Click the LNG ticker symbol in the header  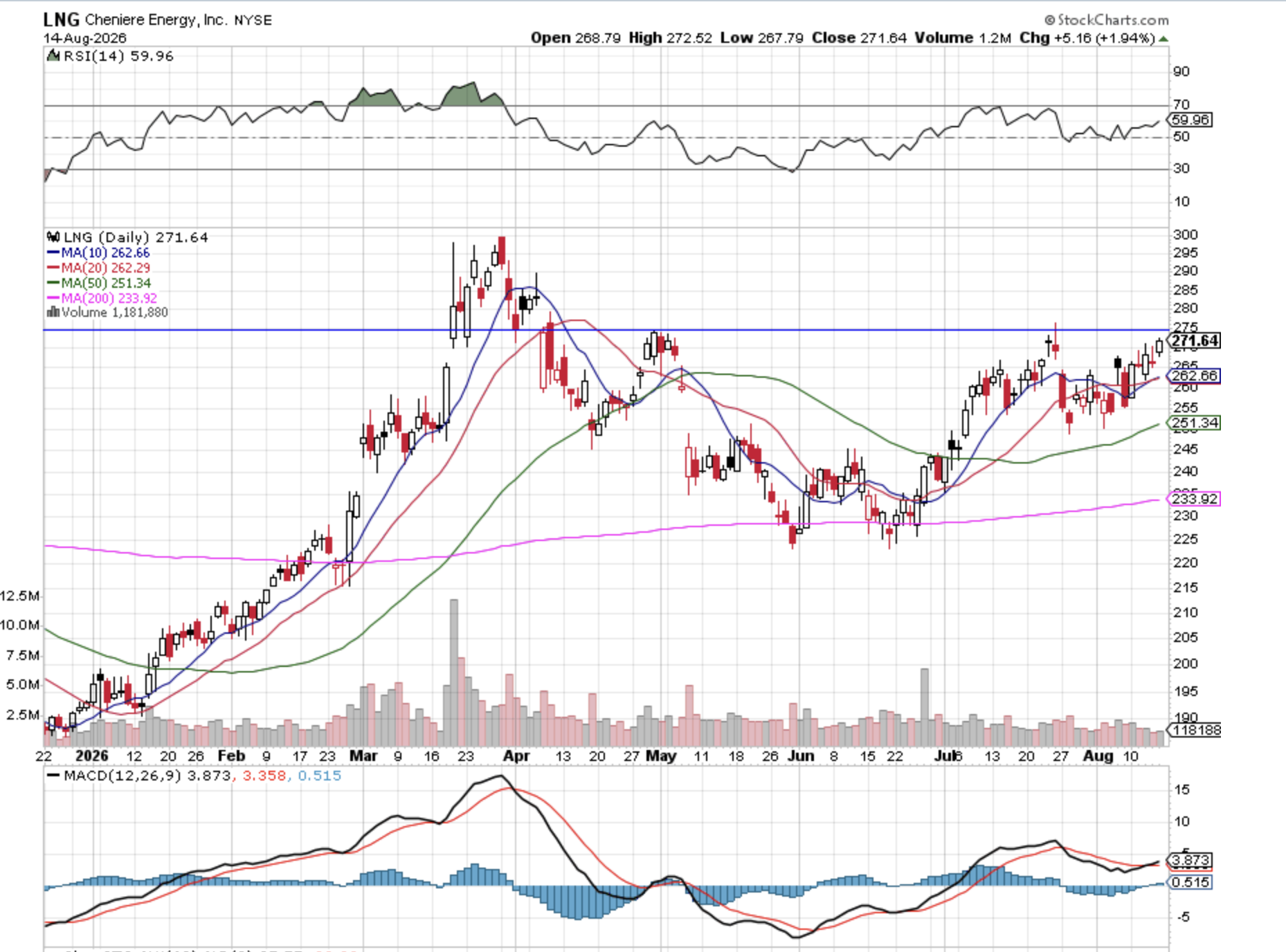61,19
